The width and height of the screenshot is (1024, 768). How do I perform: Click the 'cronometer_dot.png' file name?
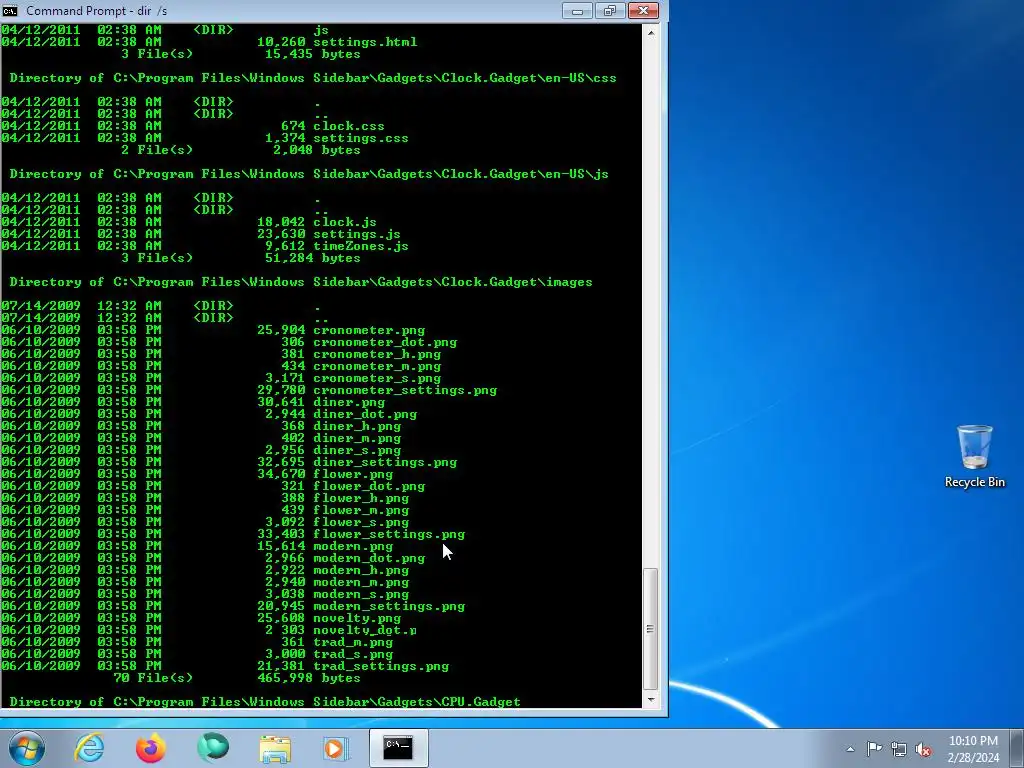[x=385, y=342]
